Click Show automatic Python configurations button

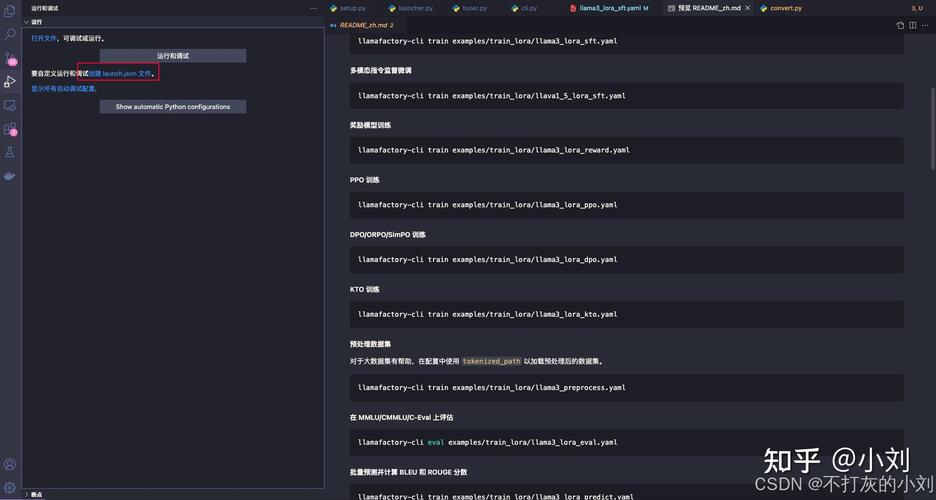click(x=173, y=107)
